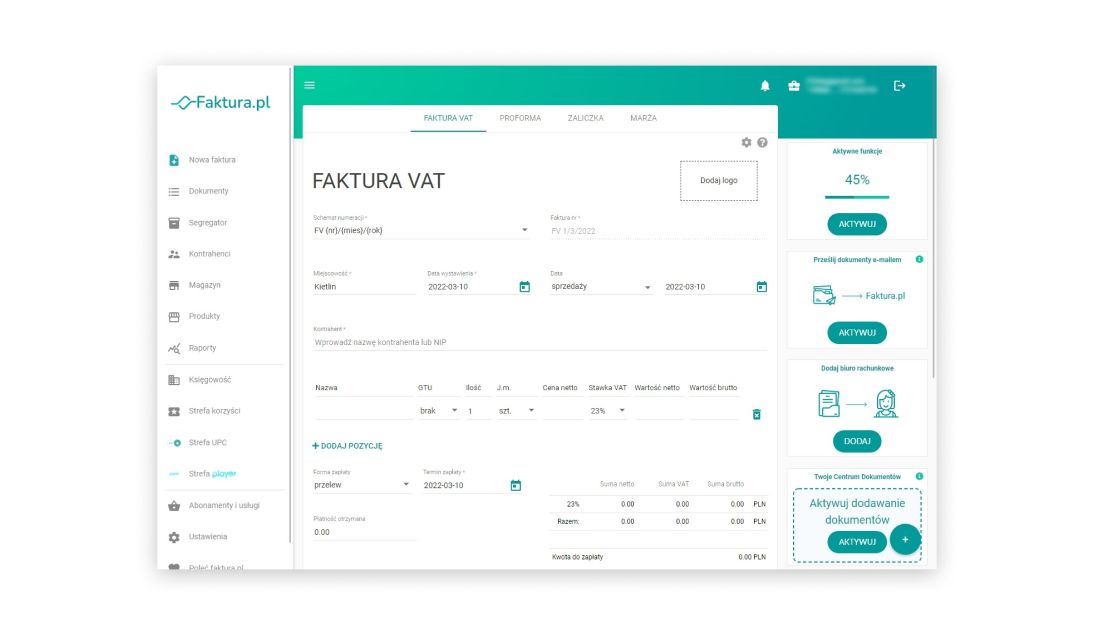Click the briefcase company icon
Image resolution: width=1094 pixels, height=635 pixels.
(x=794, y=86)
